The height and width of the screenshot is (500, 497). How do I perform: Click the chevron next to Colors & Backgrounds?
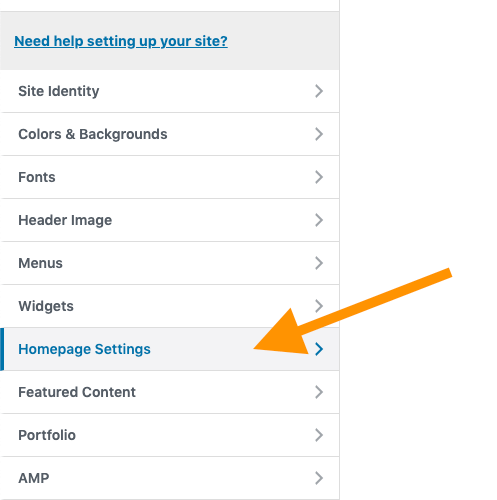pyautogui.click(x=319, y=134)
